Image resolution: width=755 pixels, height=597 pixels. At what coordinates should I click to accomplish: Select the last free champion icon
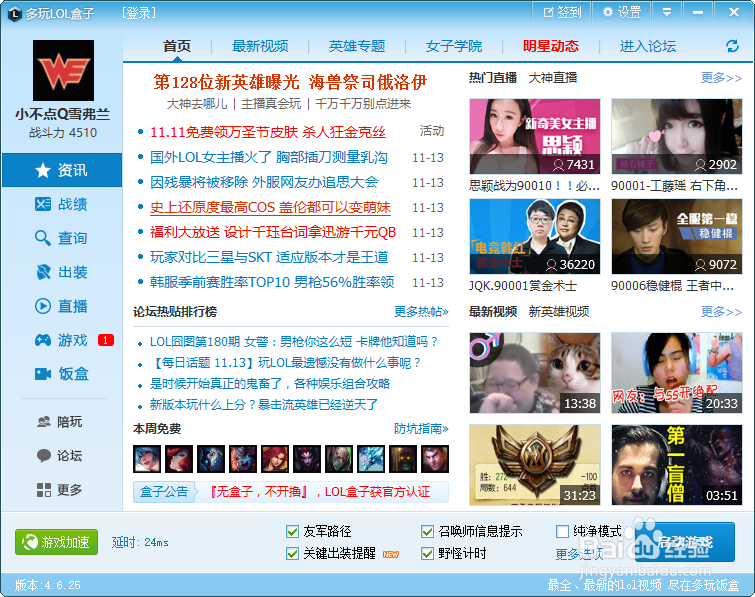coord(435,459)
